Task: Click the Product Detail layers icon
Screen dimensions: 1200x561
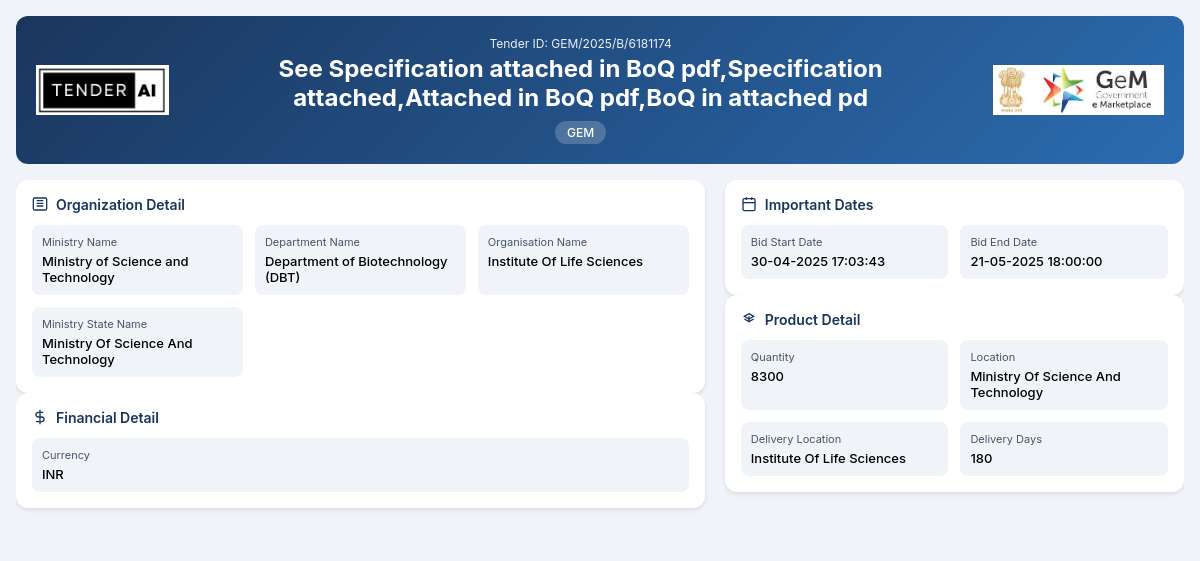Action: click(749, 319)
